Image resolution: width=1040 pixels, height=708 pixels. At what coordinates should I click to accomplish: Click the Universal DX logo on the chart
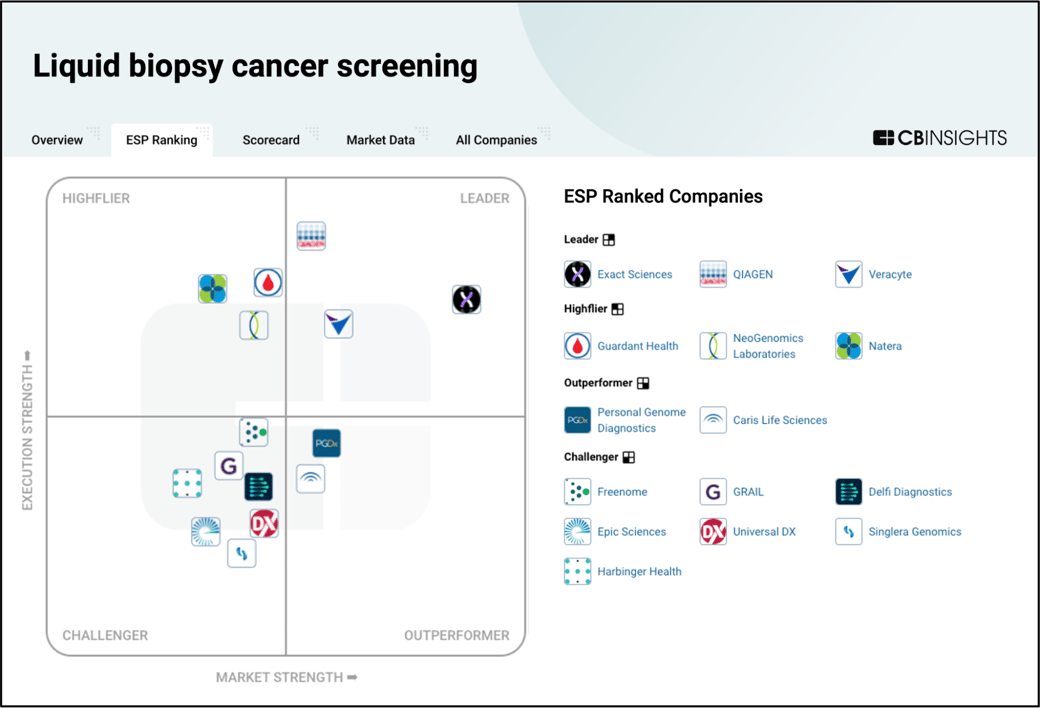(264, 524)
